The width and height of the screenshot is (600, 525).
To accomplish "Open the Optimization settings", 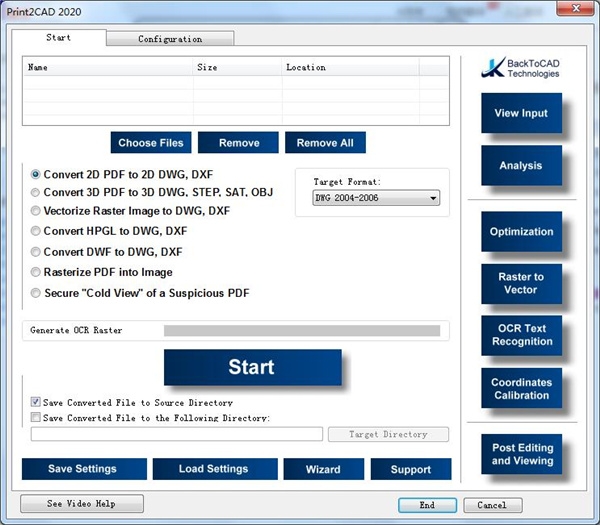I will 520,232.
